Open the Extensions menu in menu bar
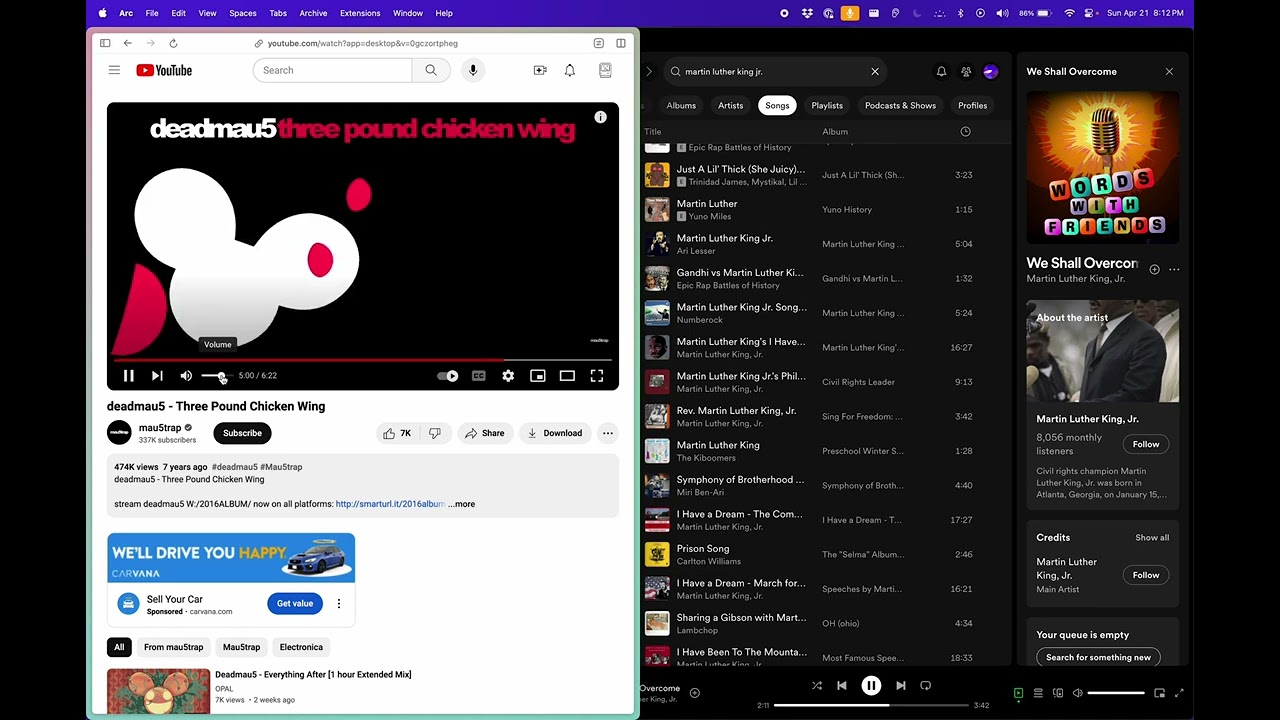The image size is (1280, 720). pyautogui.click(x=360, y=13)
